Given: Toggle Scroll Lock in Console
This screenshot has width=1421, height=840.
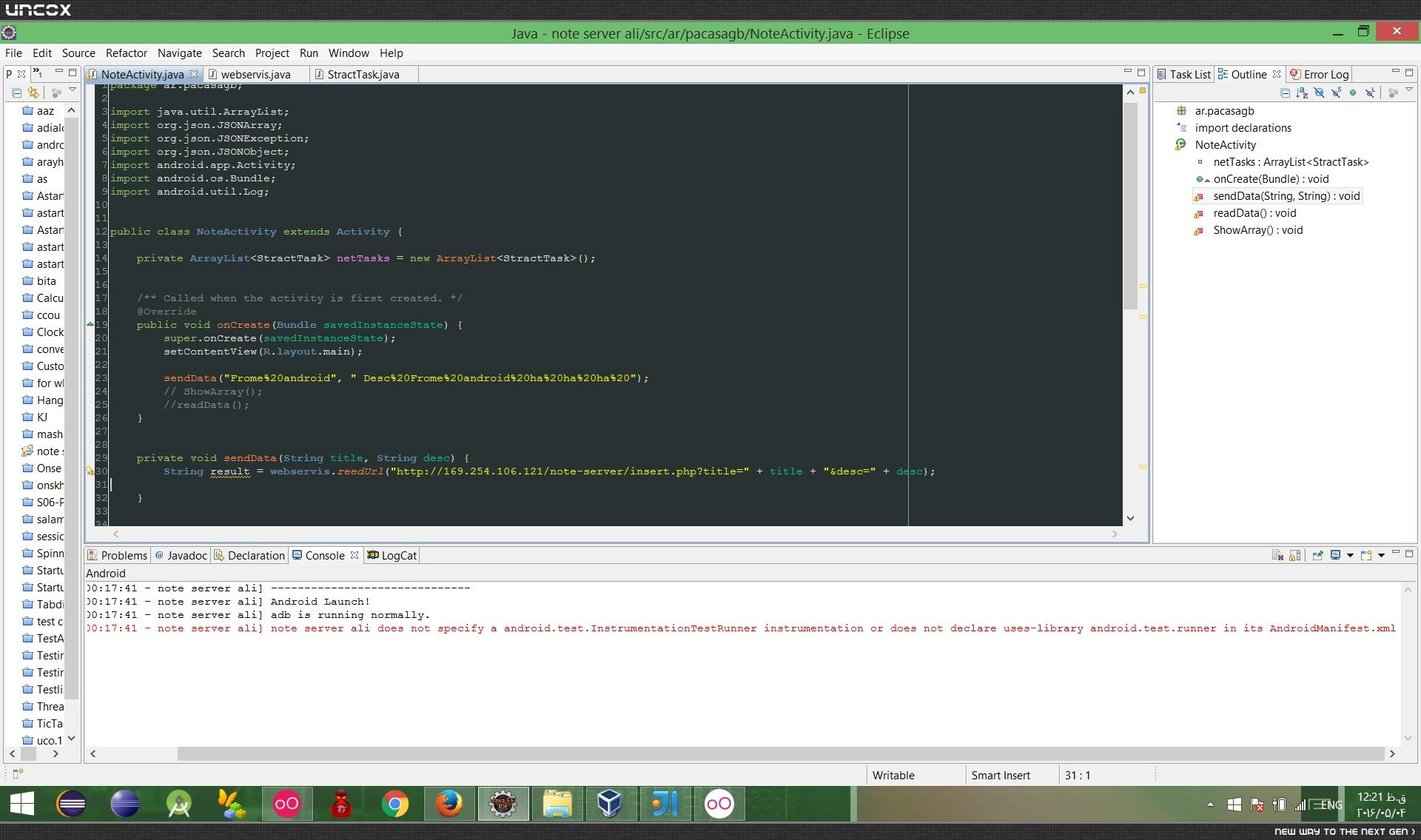Looking at the screenshot, I should coord(1294,555).
